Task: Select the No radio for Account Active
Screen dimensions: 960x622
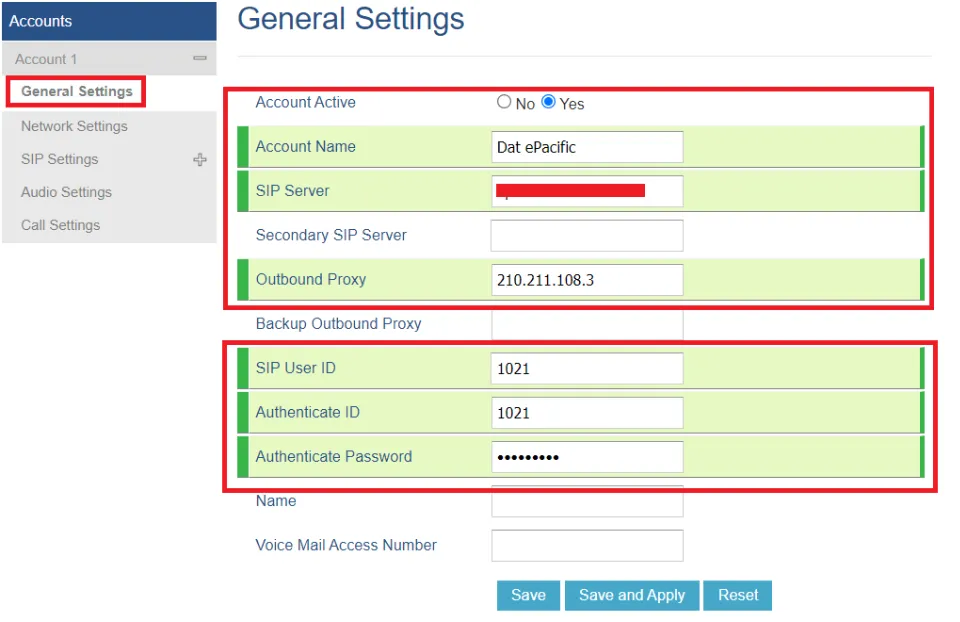Action: (504, 102)
